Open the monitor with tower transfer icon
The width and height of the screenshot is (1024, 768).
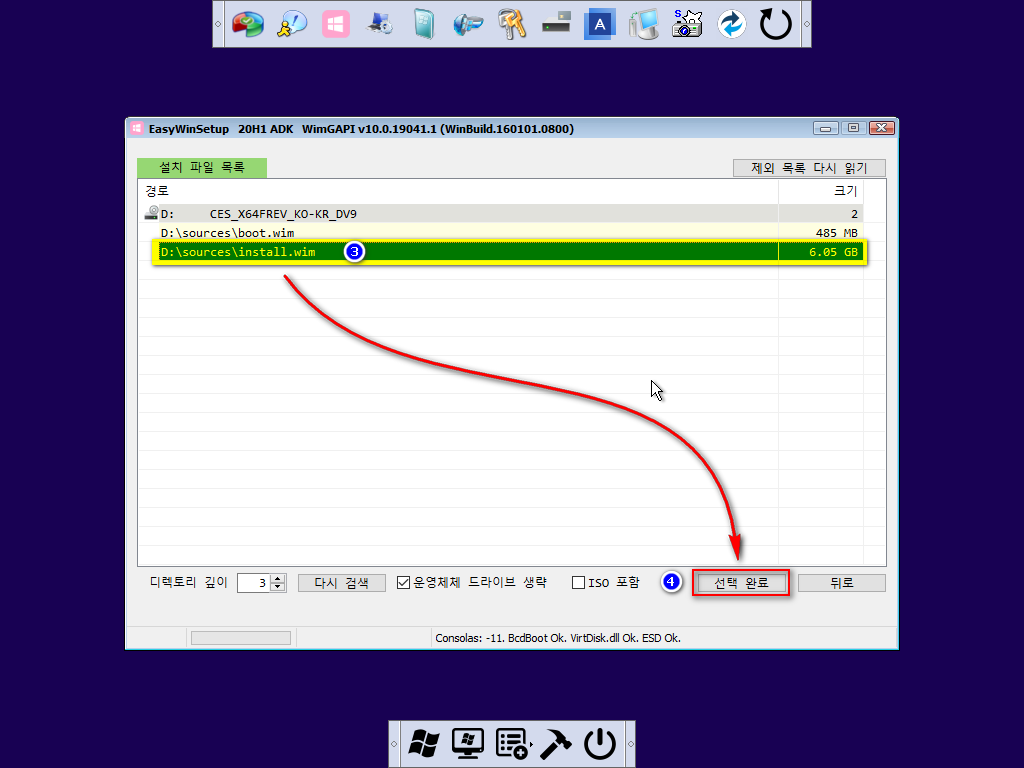click(x=644, y=24)
